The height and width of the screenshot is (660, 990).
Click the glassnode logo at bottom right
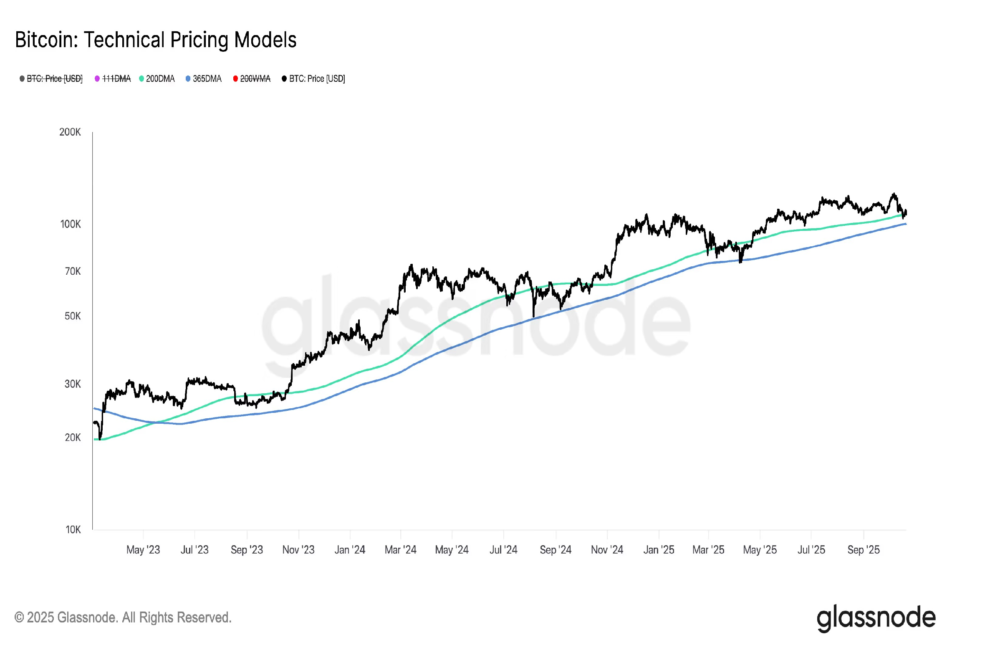click(x=876, y=617)
